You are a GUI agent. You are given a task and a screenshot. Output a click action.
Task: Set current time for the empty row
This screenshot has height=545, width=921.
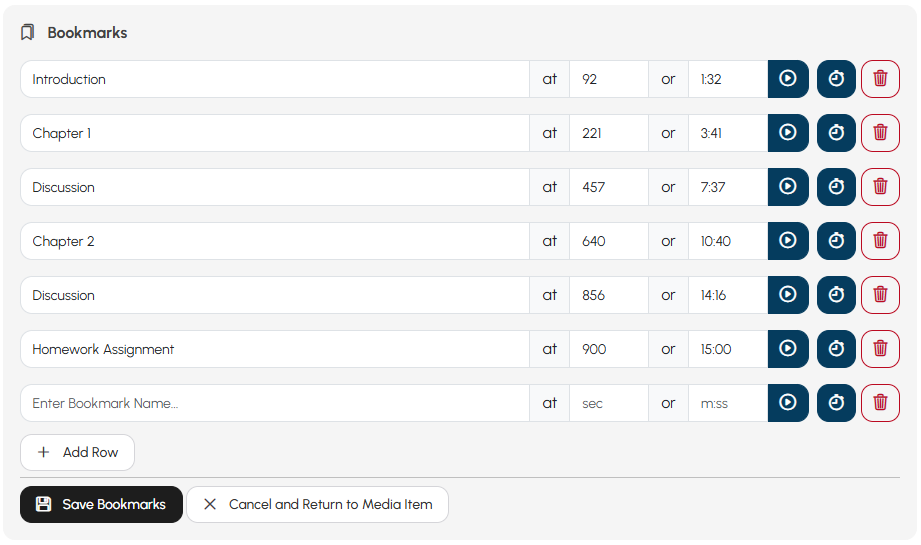836,403
